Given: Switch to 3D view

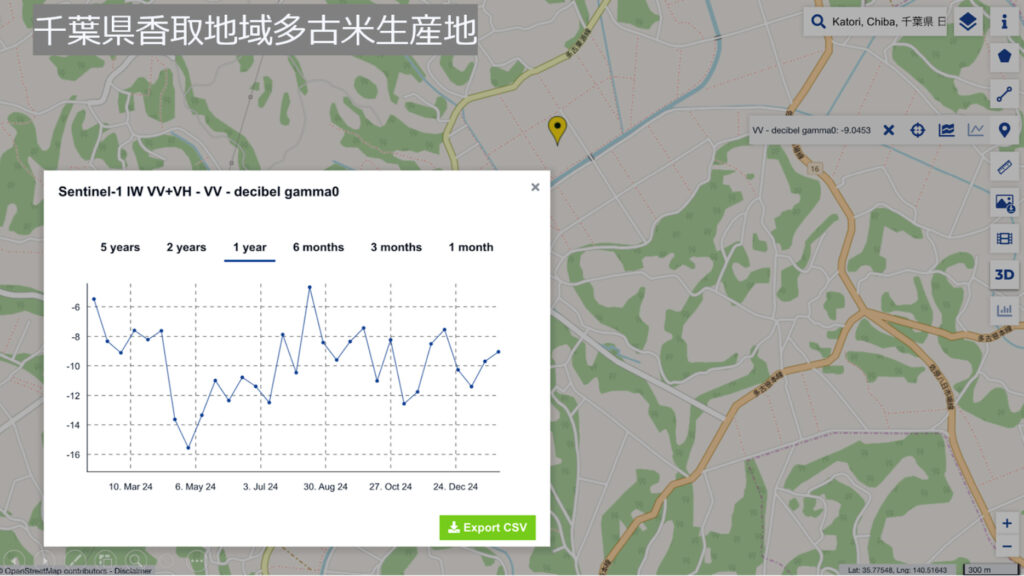Looking at the screenshot, I should [1005, 275].
